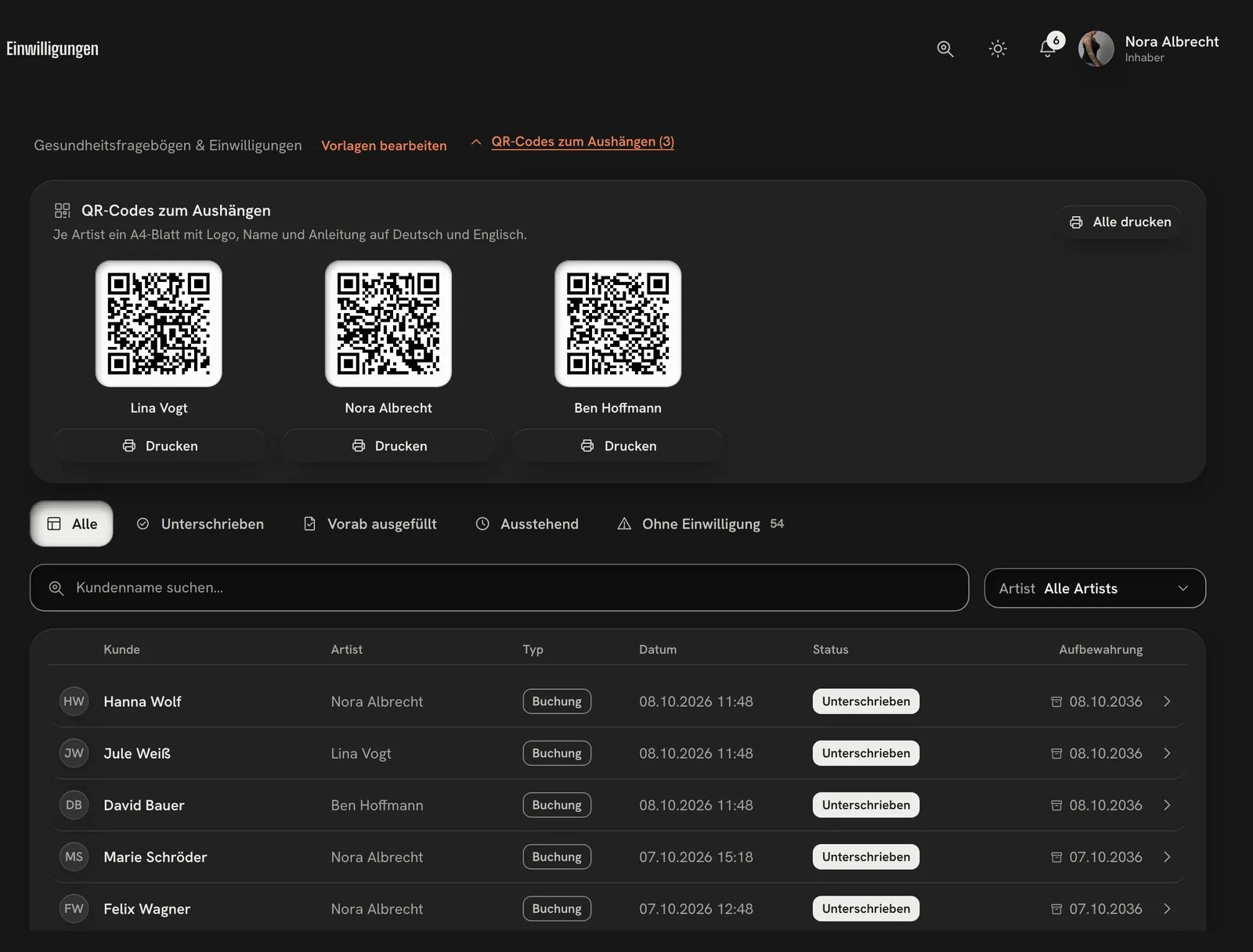The image size is (1253, 952).
Task: Open Marie Schröder row chevron arrow
Action: (1167, 856)
